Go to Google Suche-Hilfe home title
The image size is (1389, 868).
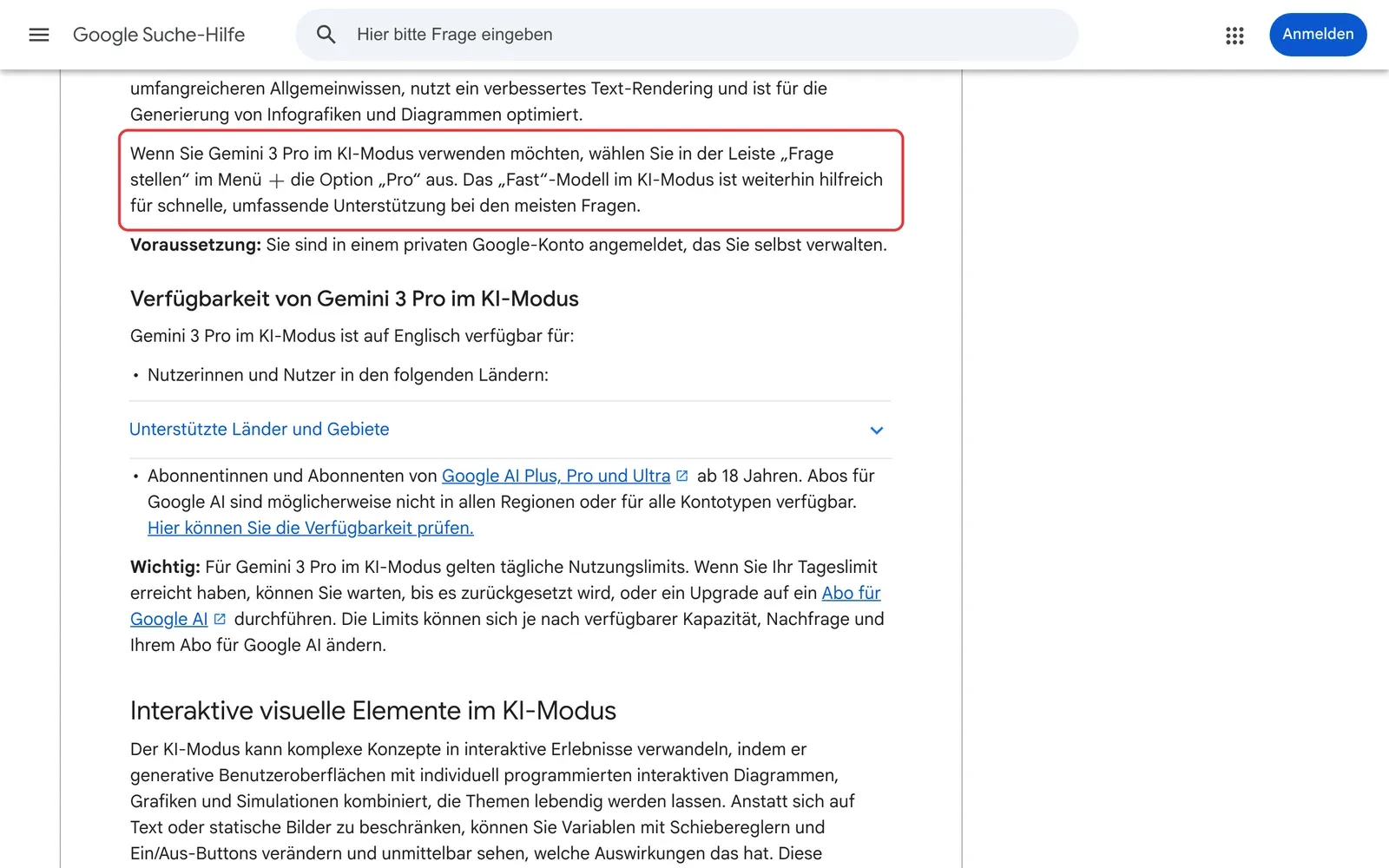[x=159, y=35]
